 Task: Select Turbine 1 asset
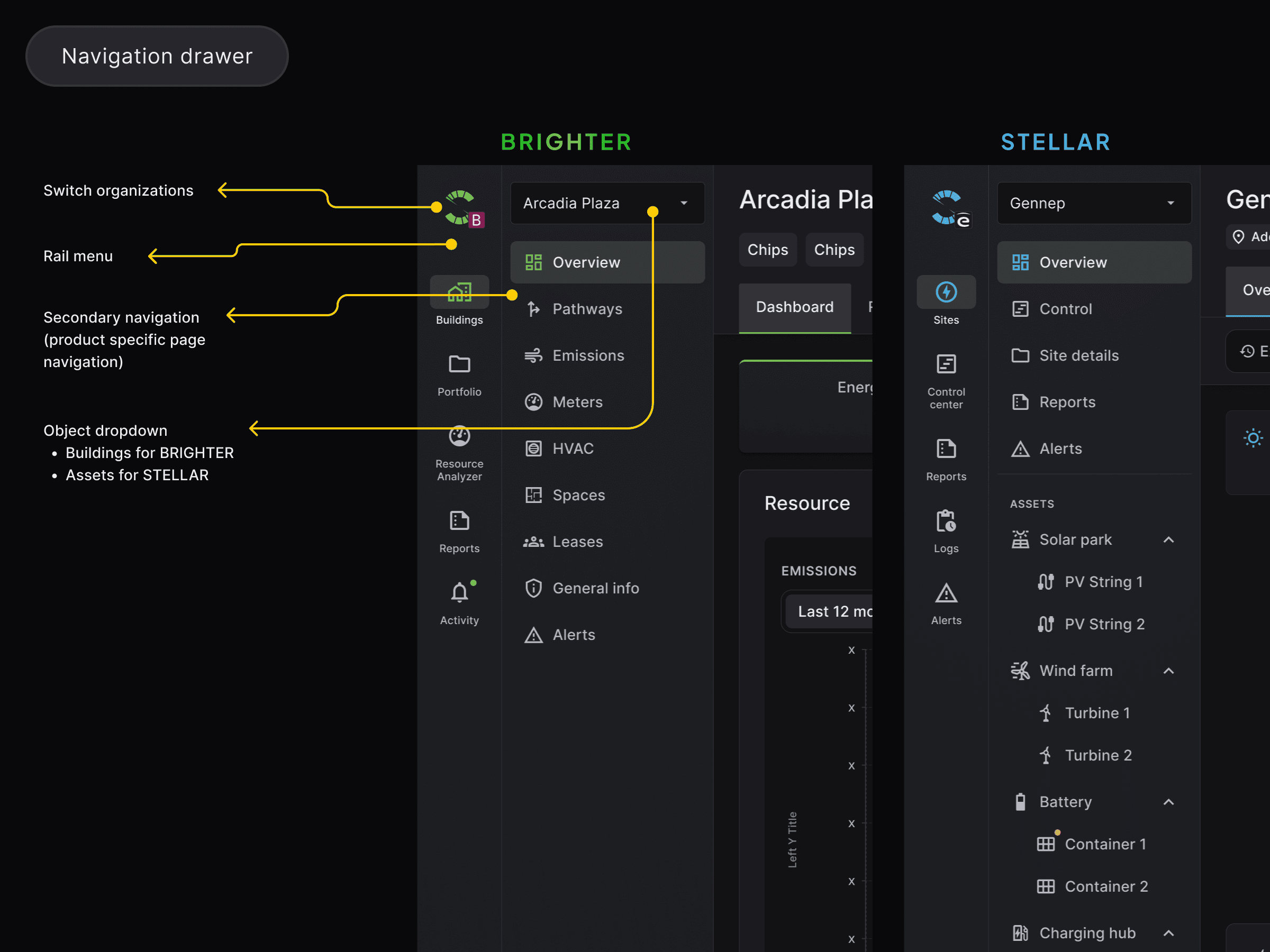[1096, 713]
